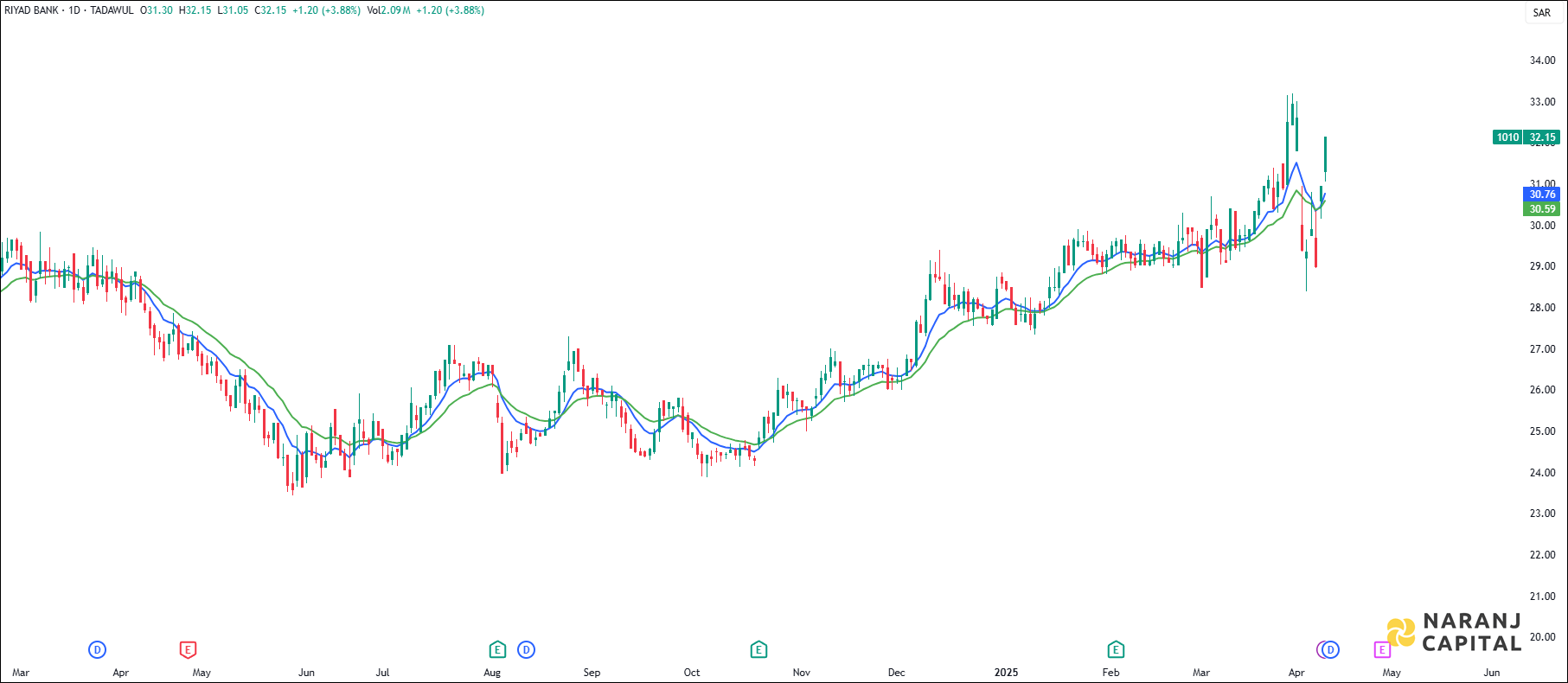The image size is (1568, 683).
Task: Click the 1010 symbol tag on price axis
Action: click(1507, 137)
